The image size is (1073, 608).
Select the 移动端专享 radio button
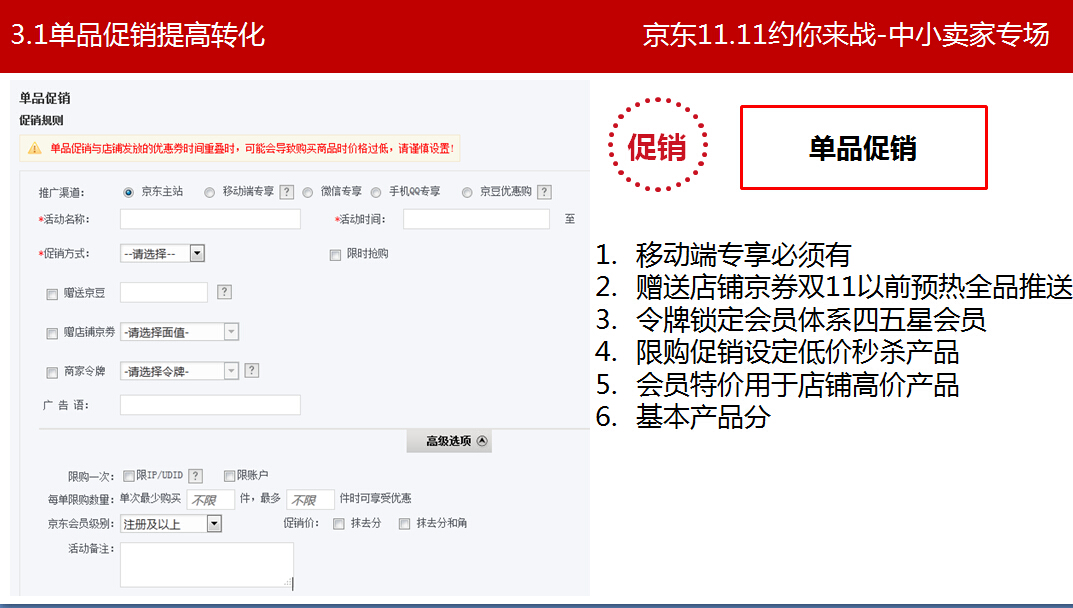209,192
